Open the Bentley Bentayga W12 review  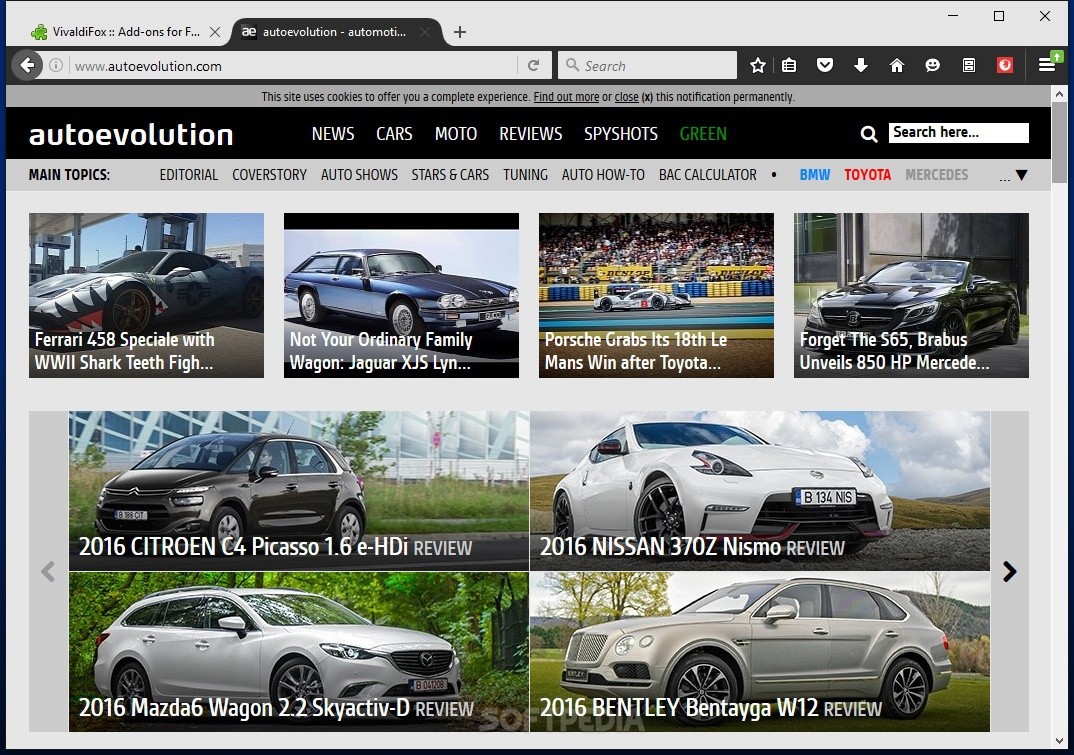coord(760,652)
